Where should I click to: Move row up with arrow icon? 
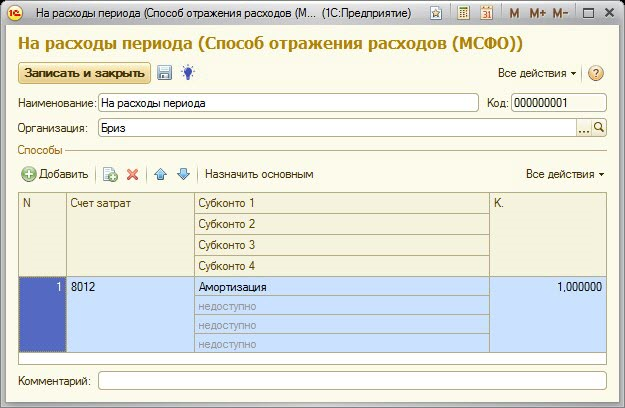(161, 174)
